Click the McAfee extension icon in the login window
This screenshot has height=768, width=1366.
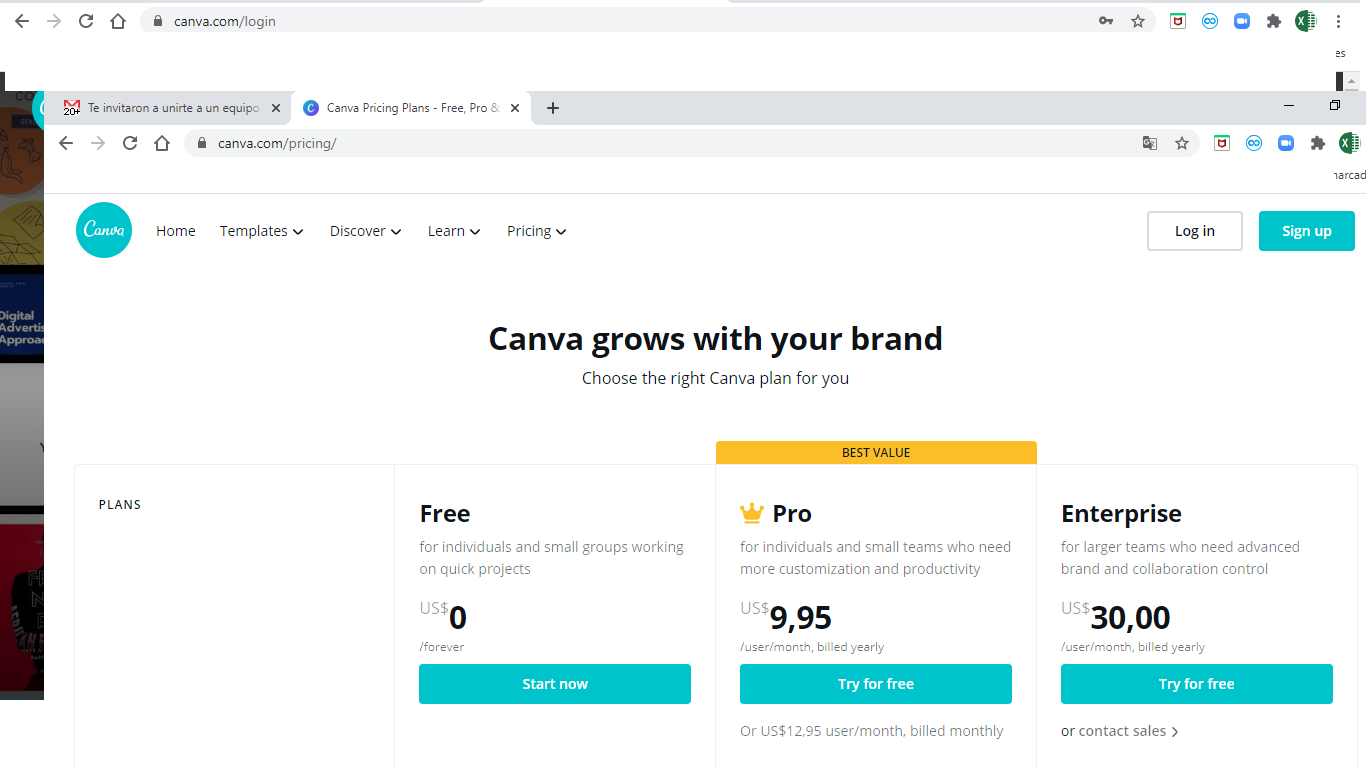click(1178, 21)
